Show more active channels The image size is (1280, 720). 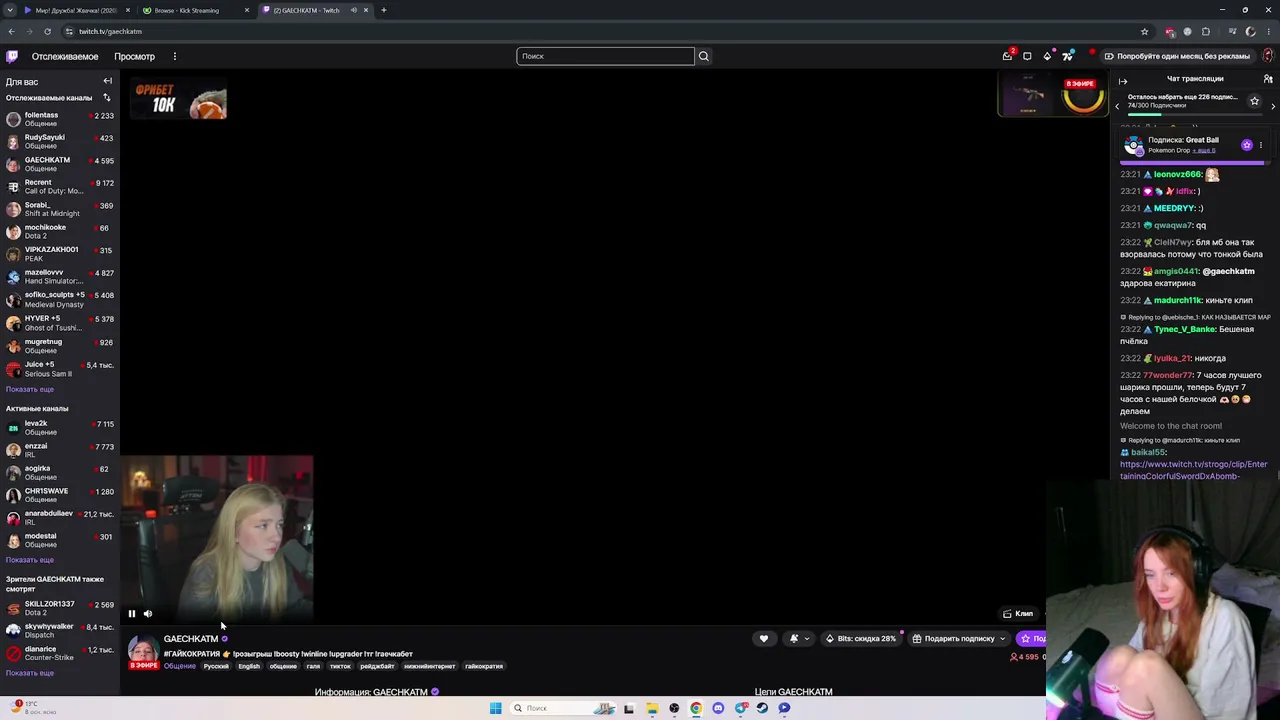(30, 560)
